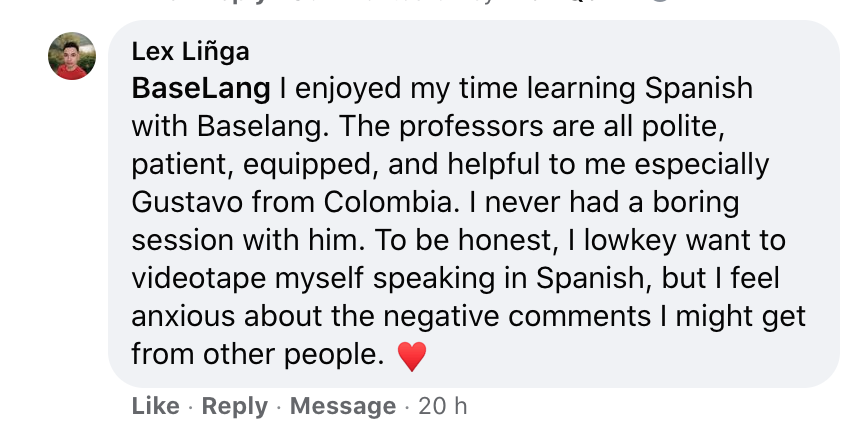Open the bold BaseLang page mention
858x430 pixels.
point(201,89)
